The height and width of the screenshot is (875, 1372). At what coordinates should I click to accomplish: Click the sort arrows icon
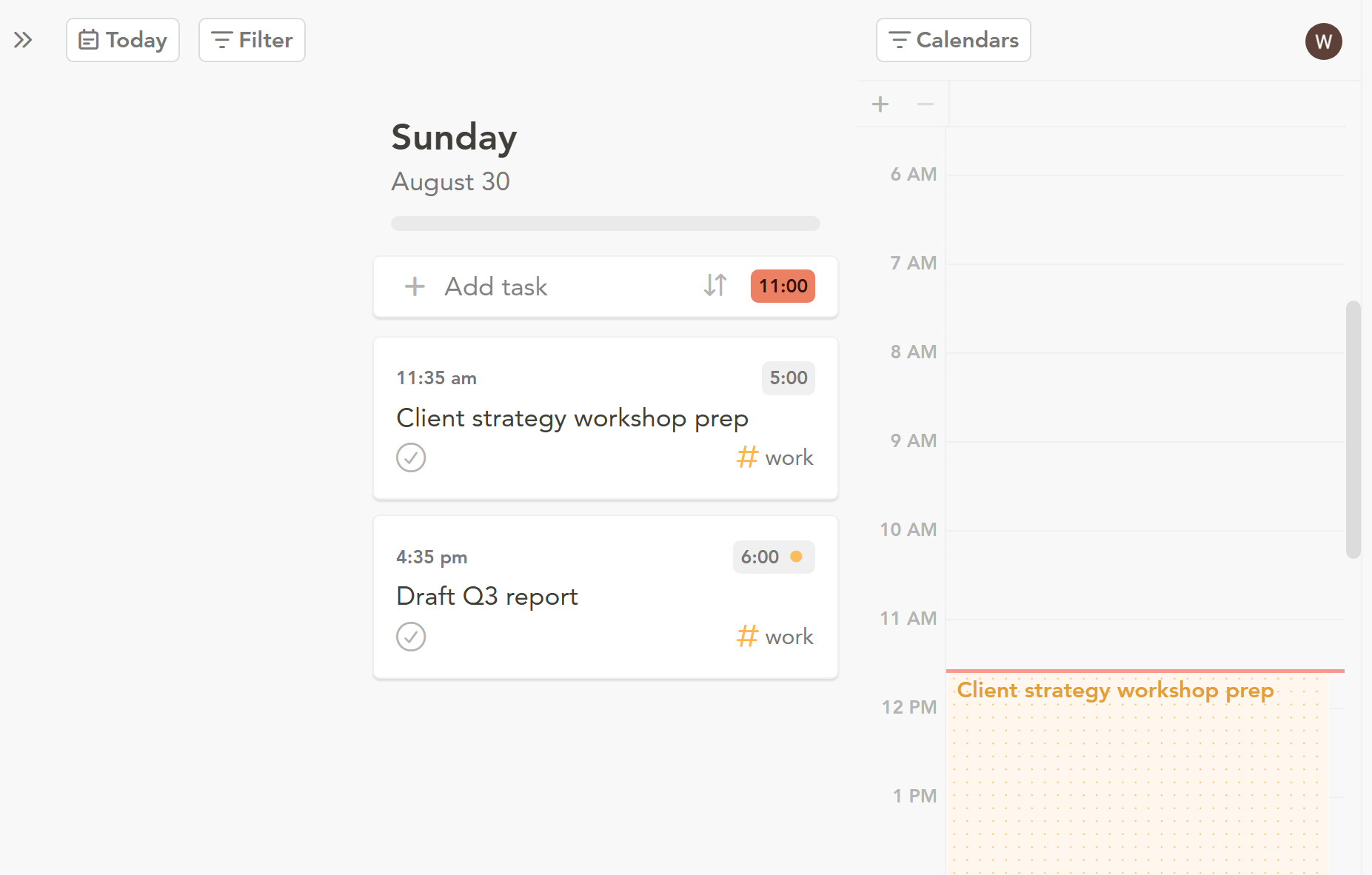715,286
